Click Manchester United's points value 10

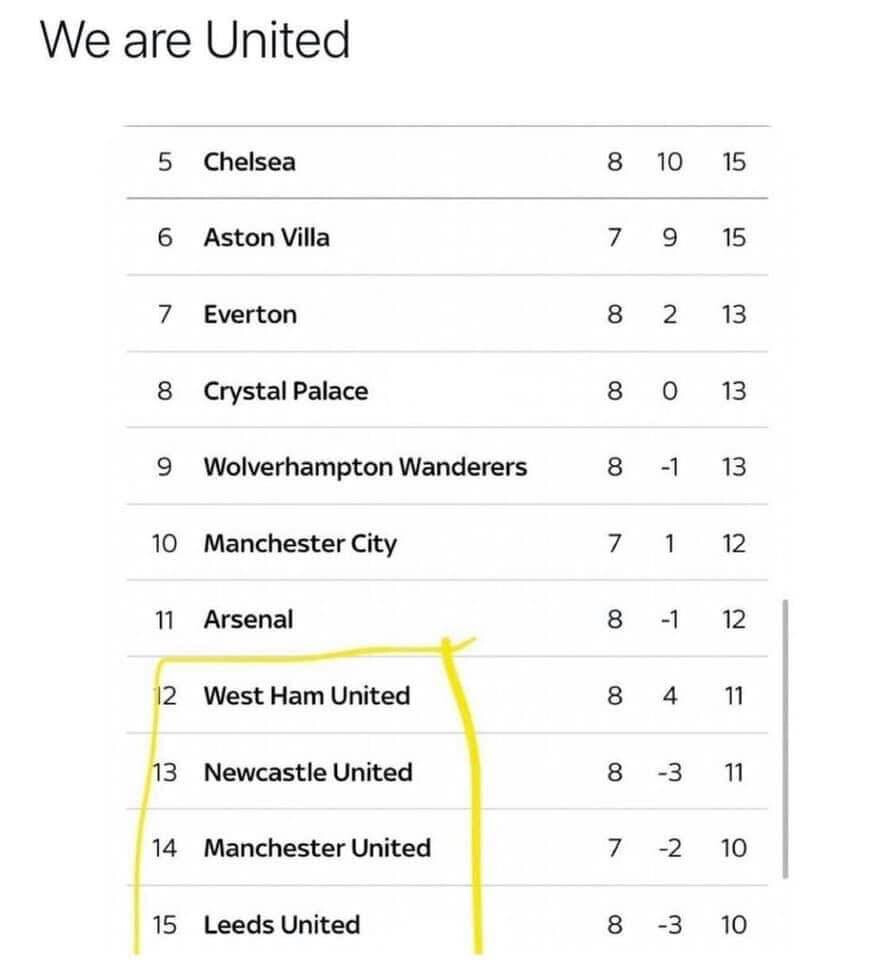pyautogui.click(x=733, y=849)
